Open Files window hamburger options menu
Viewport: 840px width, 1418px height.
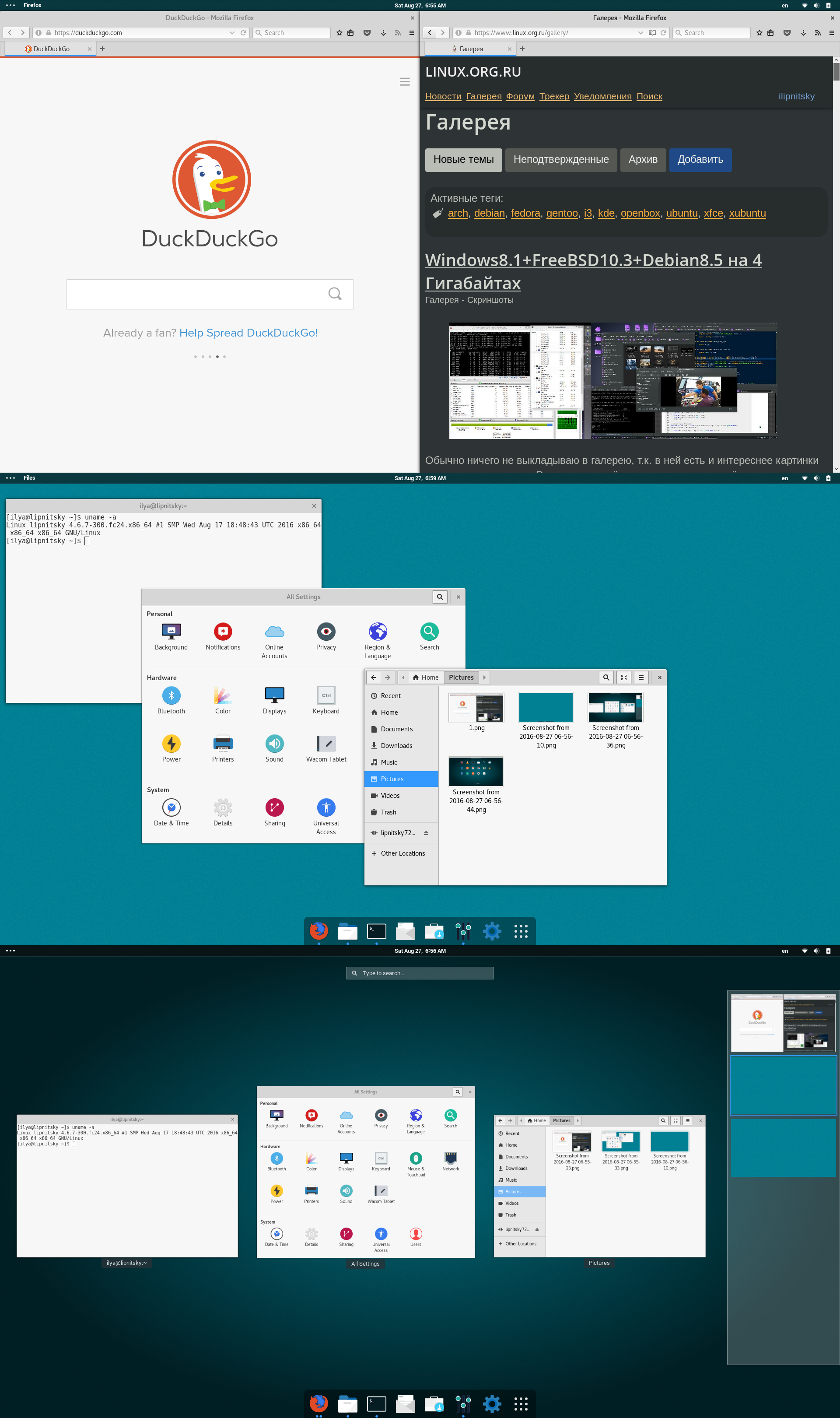(x=641, y=677)
